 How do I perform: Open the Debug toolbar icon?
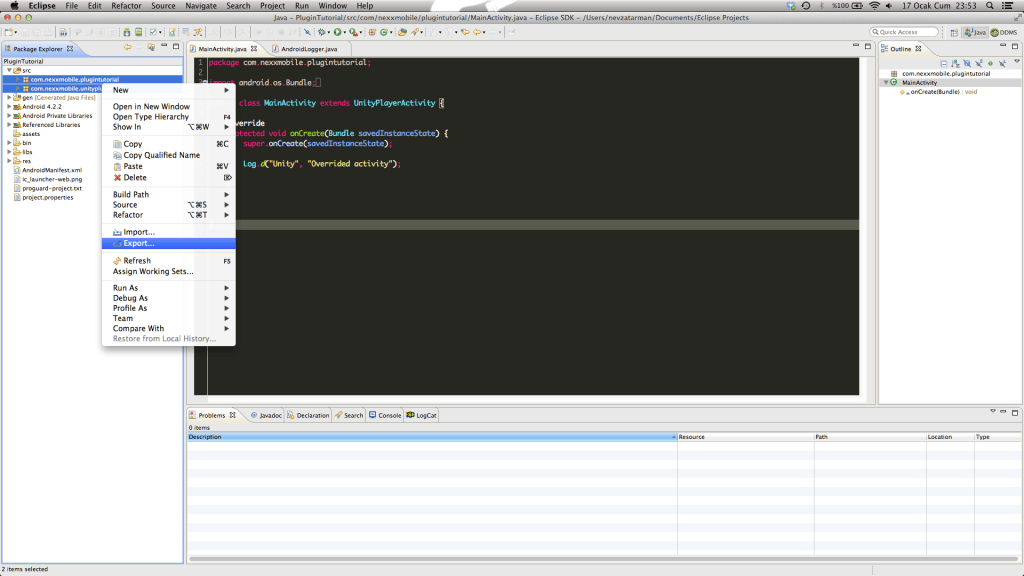tap(321, 33)
